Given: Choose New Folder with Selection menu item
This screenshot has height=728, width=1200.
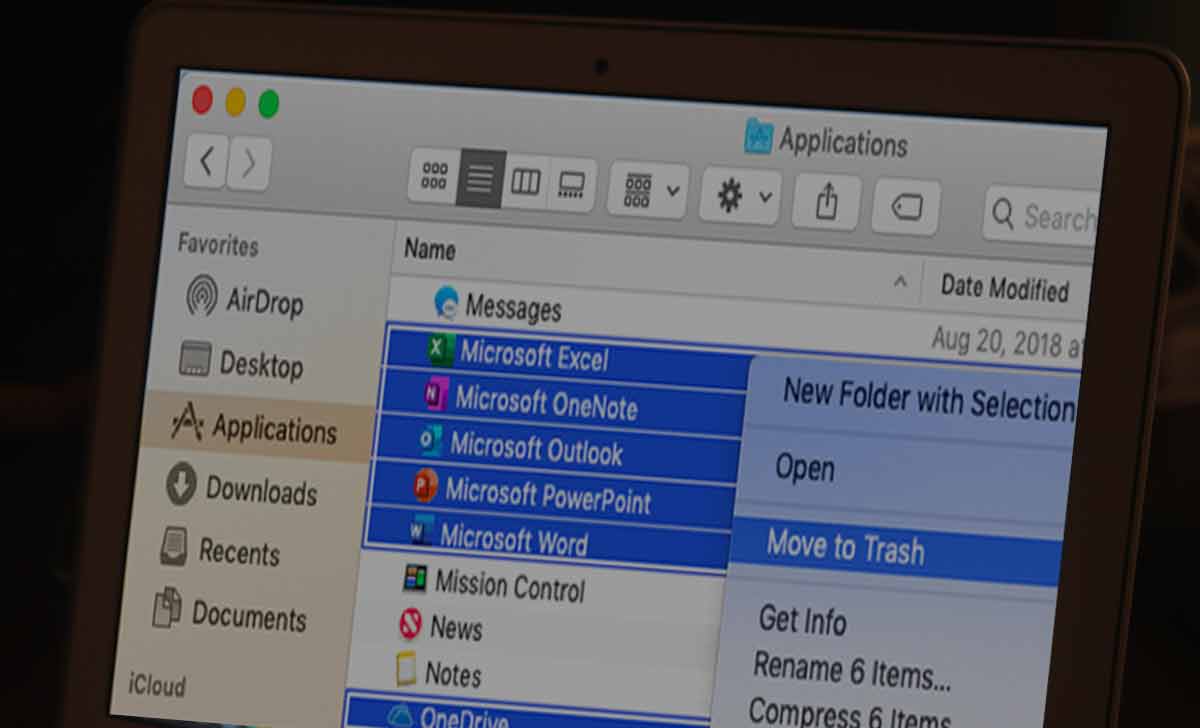Looking at the screenshot, I should 928,398.
